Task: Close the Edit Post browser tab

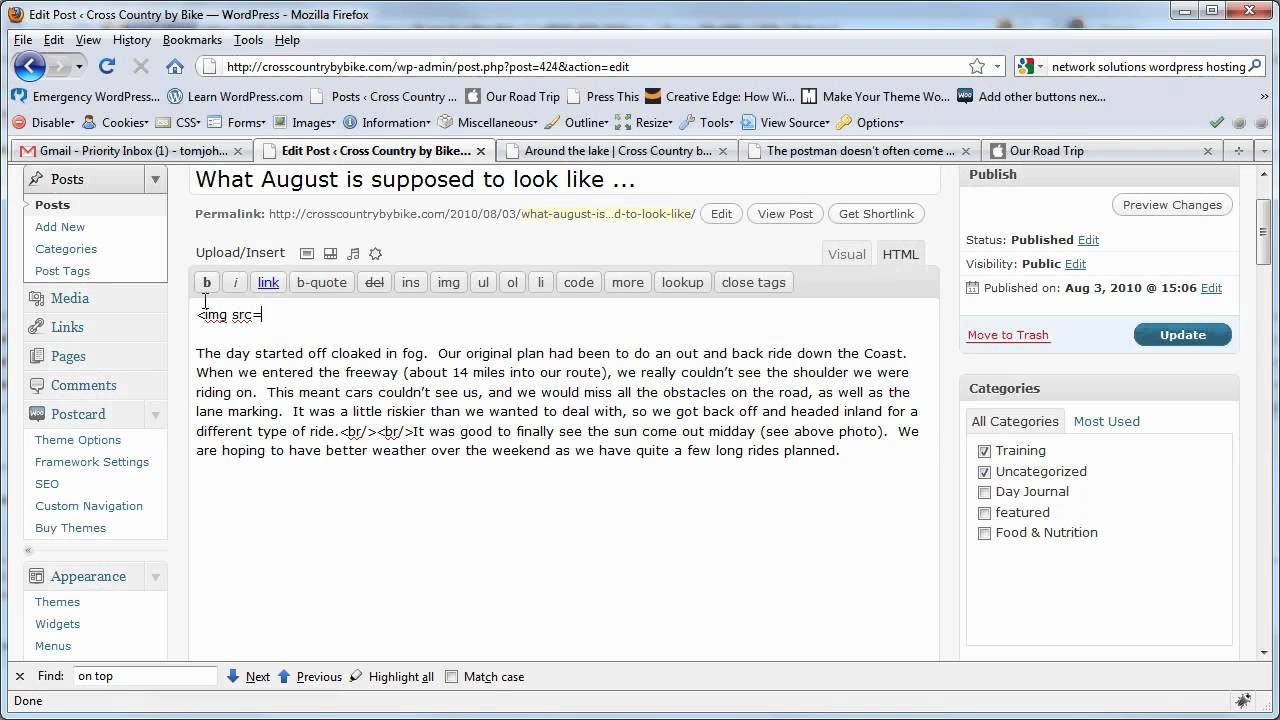Action: (x=481, y=151)
